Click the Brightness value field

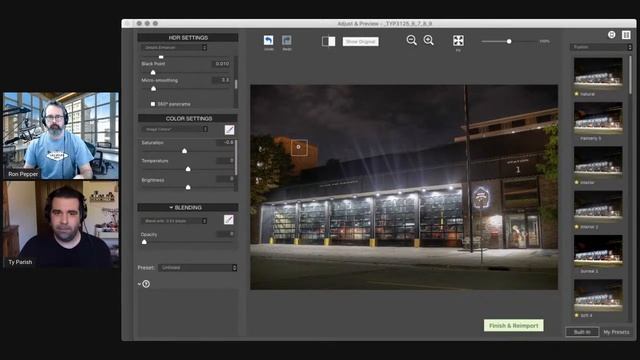click(225, 180)
